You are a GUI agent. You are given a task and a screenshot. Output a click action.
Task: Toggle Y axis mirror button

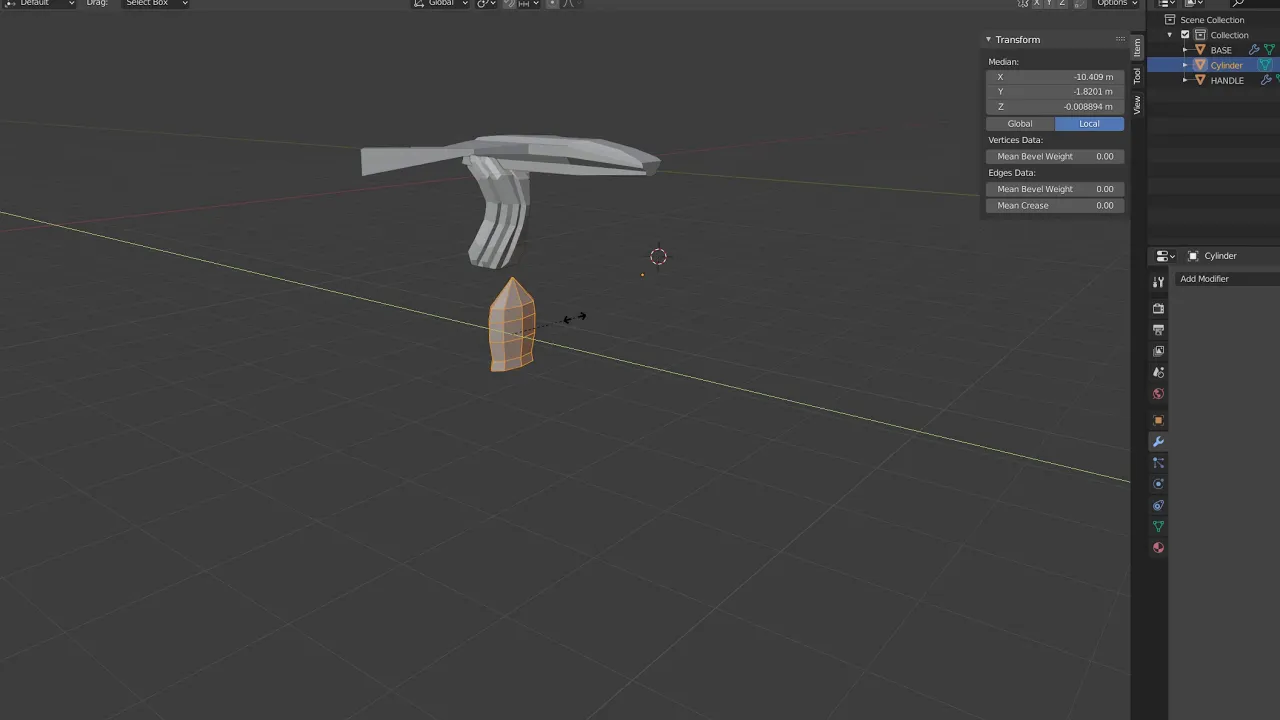[1049, 3]
